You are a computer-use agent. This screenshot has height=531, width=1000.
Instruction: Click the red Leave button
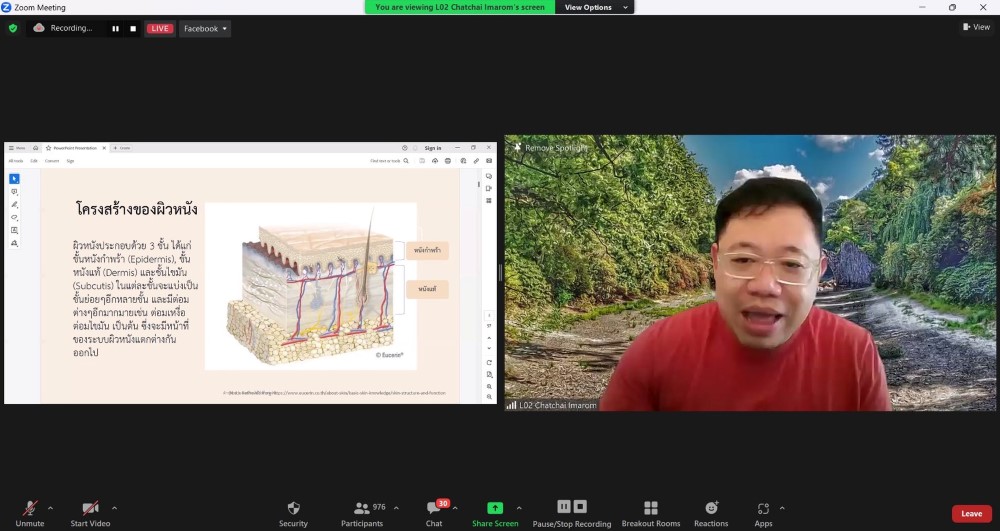point(971,513)
